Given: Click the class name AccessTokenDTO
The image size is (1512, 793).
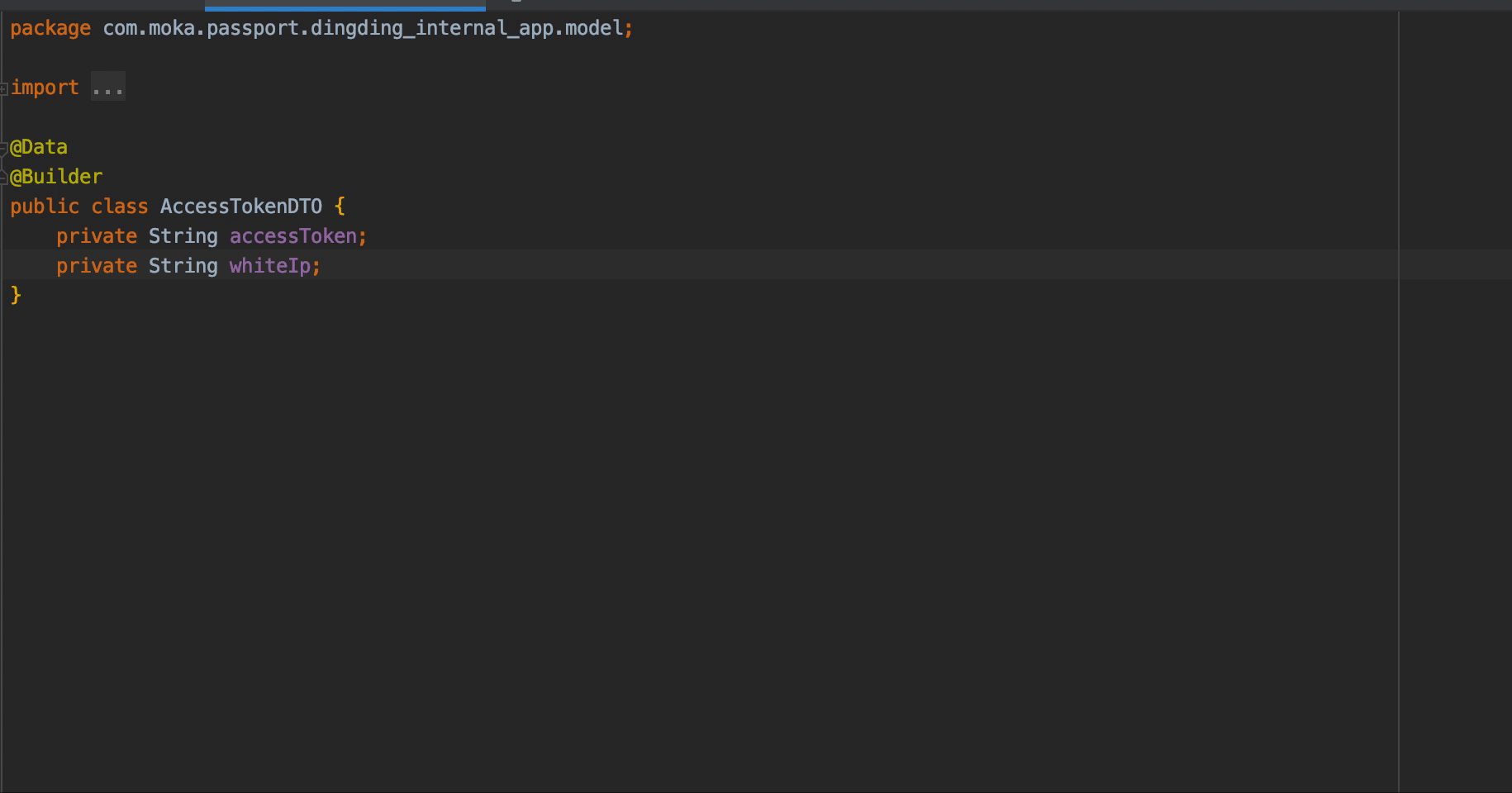Looking at the screenshot, I should click(240, 206).
